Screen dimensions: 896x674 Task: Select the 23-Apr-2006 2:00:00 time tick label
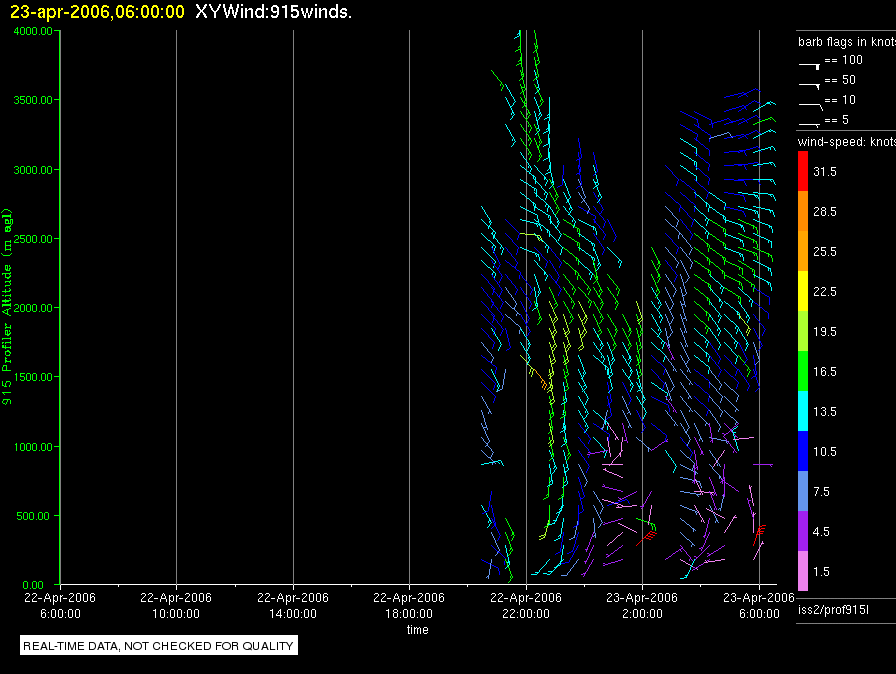(642, 604)
